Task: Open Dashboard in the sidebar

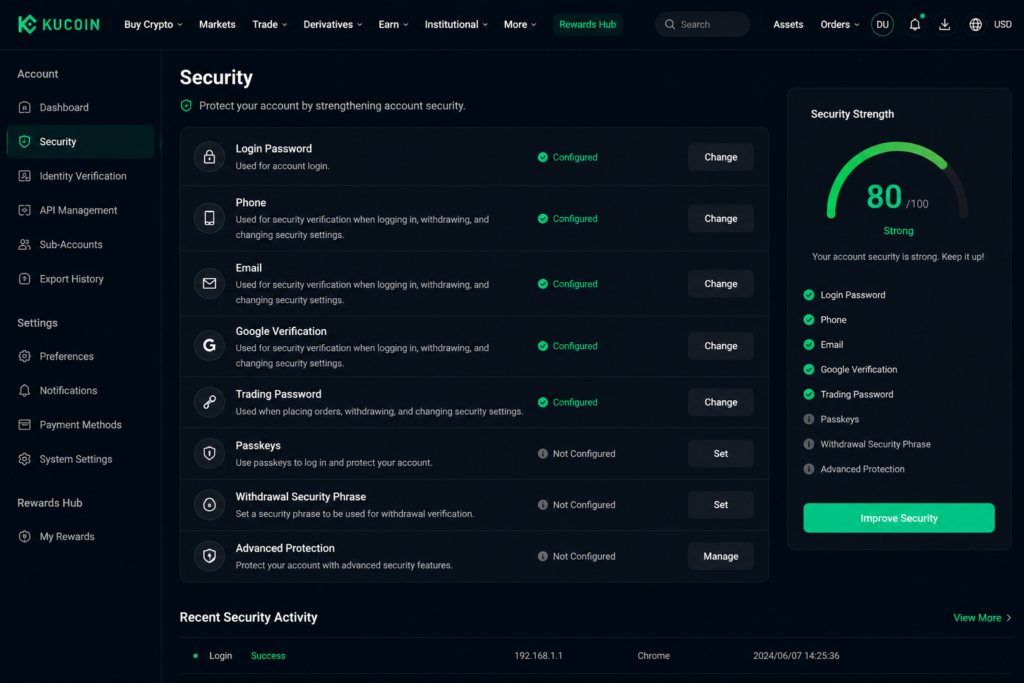Action: pos(80,107)
